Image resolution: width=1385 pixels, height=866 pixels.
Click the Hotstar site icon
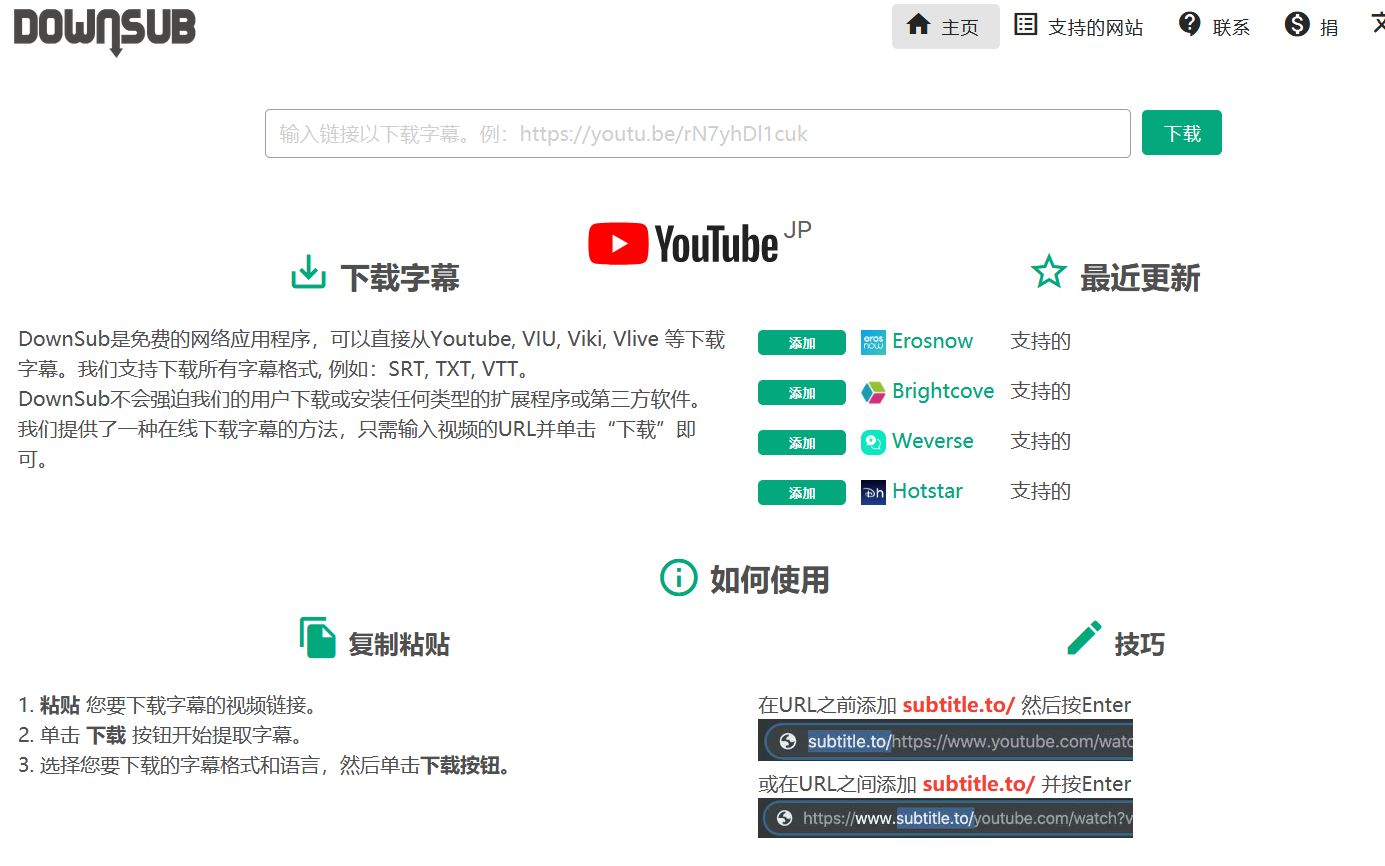pos(873,492)
